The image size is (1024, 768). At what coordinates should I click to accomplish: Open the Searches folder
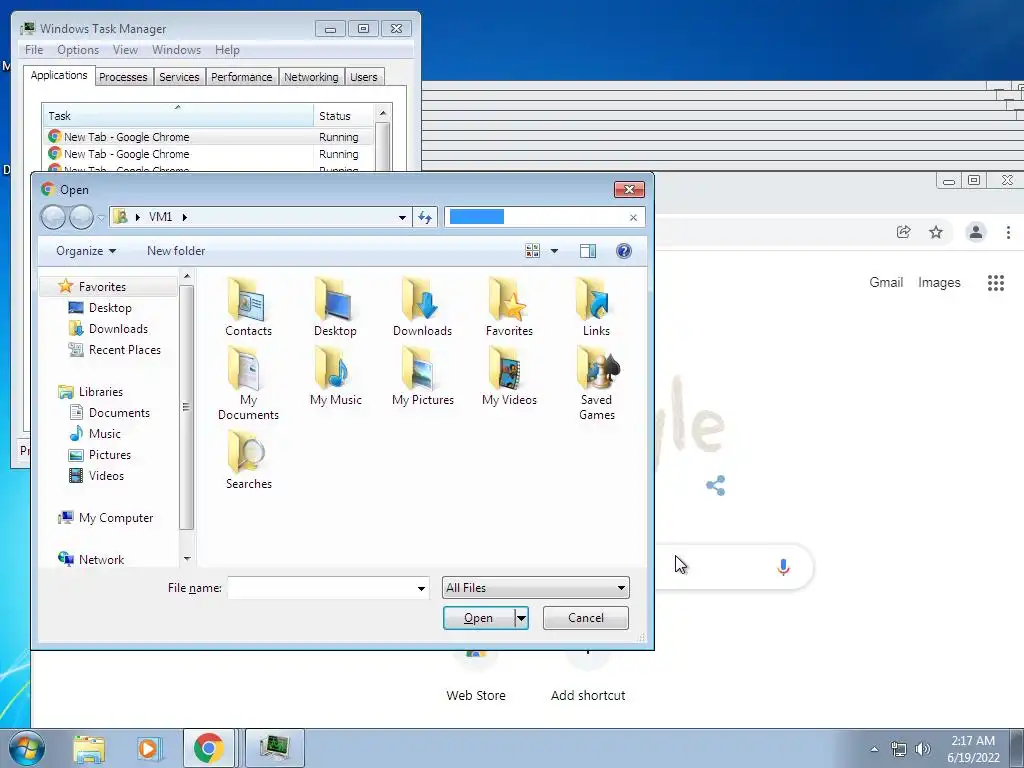click(248, 460)
